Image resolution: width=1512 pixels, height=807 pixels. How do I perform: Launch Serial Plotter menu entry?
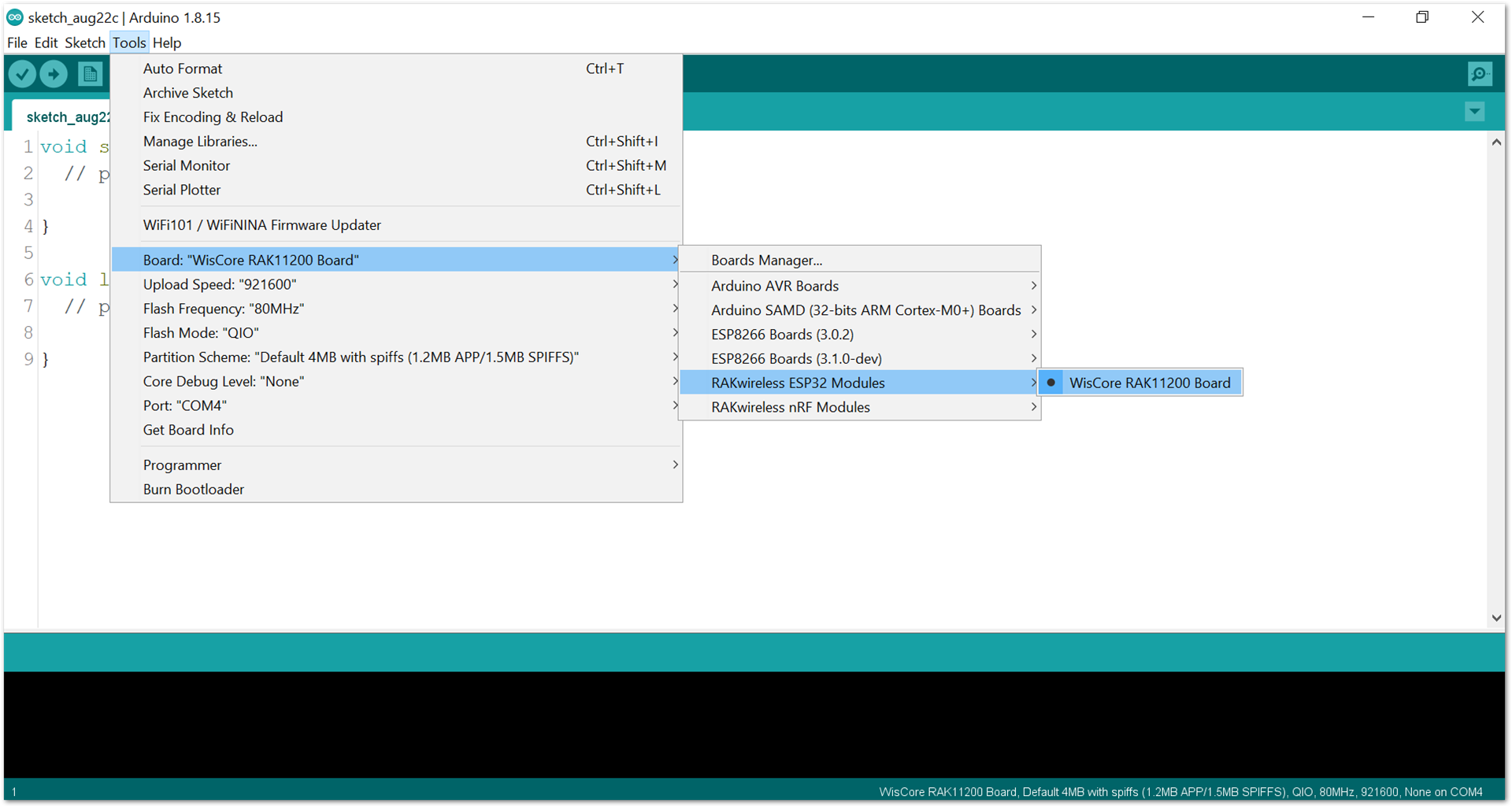coord(396,190)
